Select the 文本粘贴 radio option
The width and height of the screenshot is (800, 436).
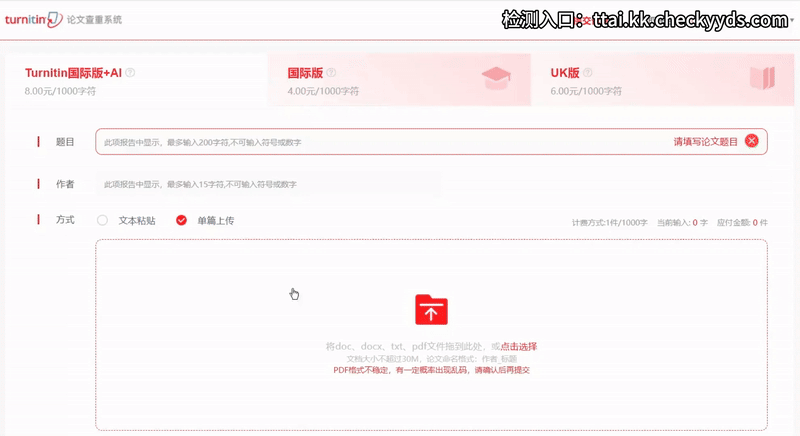(x=102, y=220)
